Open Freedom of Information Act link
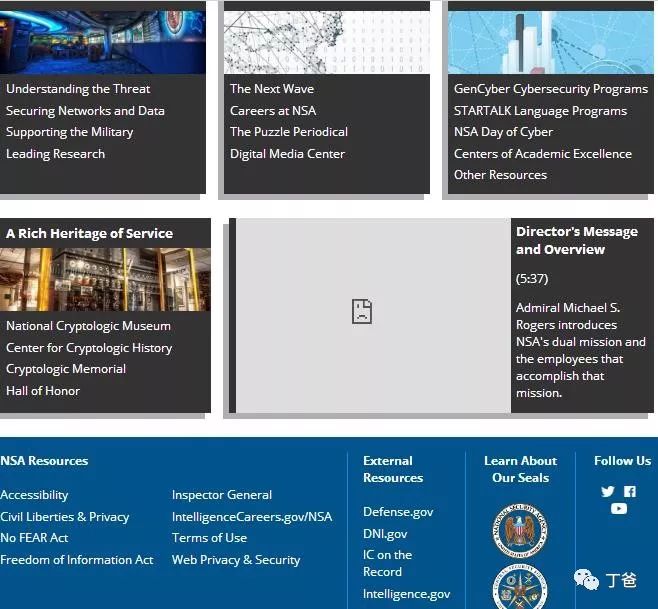 pos(77,560)
